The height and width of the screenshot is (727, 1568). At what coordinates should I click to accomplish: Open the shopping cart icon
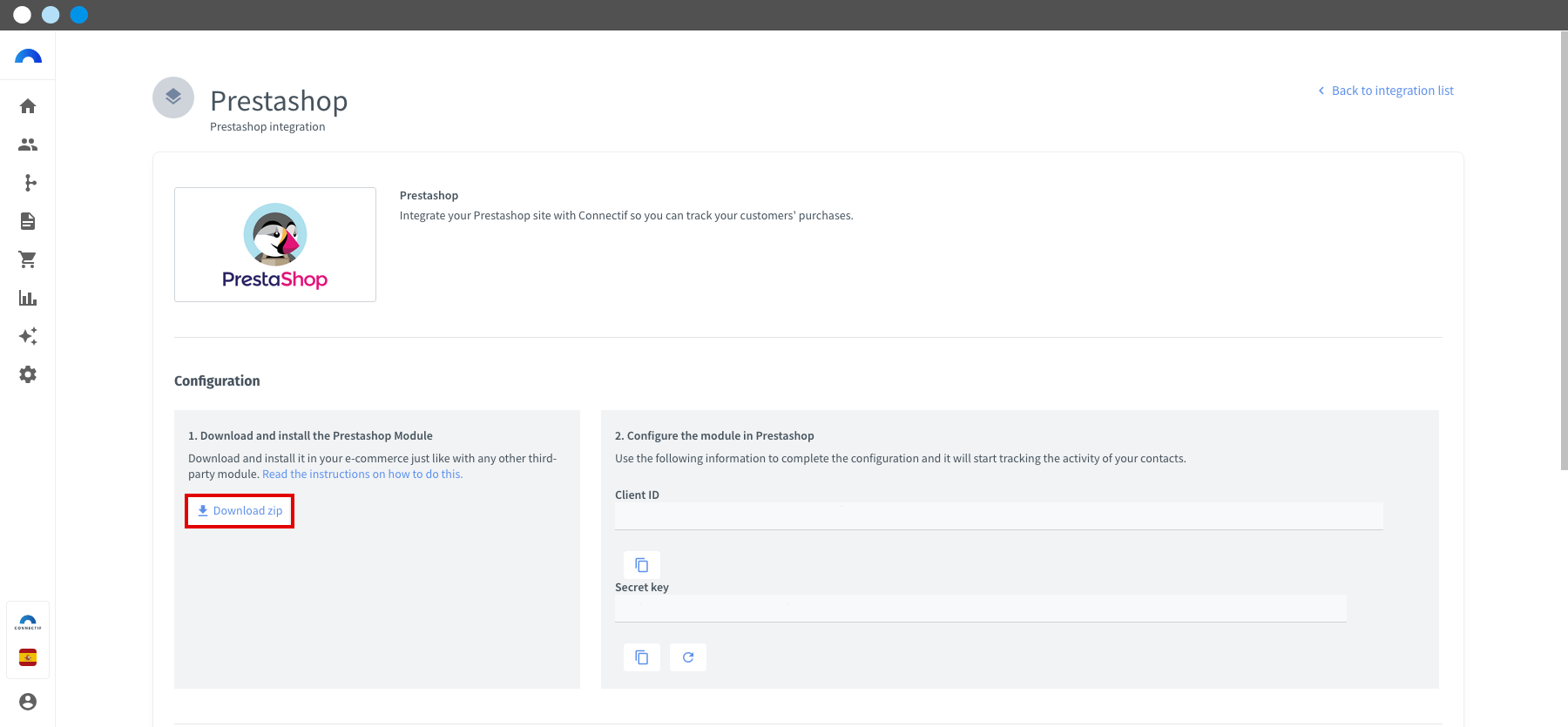click(x=28, y=259)
